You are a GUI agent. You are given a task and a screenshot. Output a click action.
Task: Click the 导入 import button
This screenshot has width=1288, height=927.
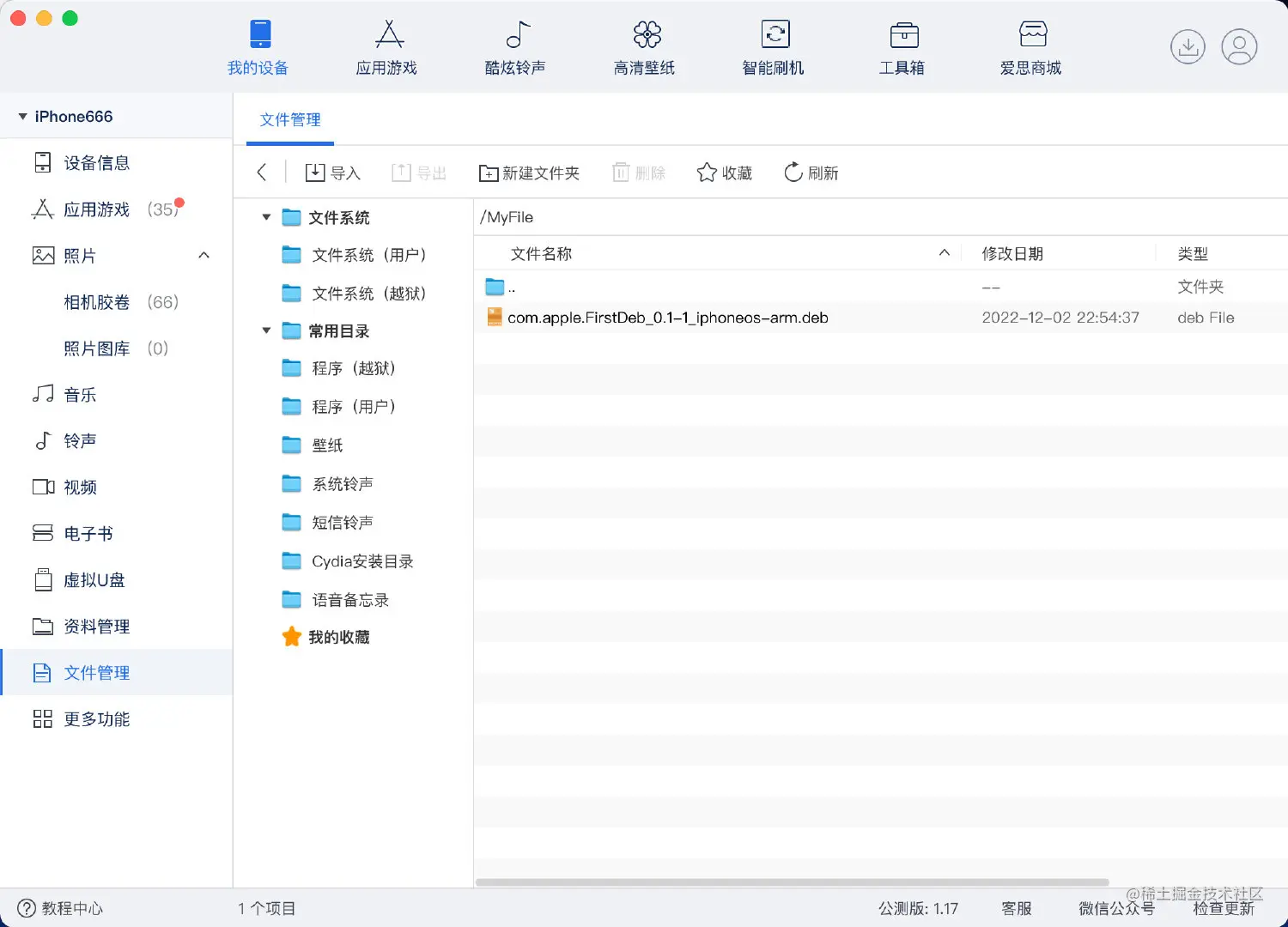tap(332, 173)
